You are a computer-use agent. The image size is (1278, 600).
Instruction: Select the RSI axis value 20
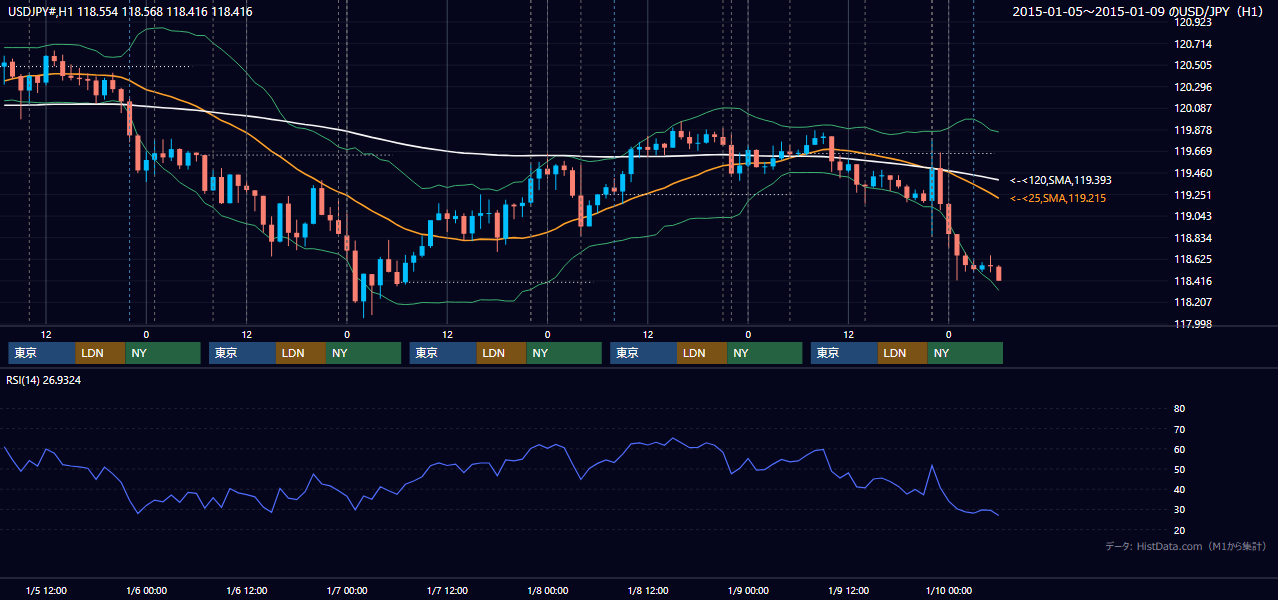click(1179, 530)
